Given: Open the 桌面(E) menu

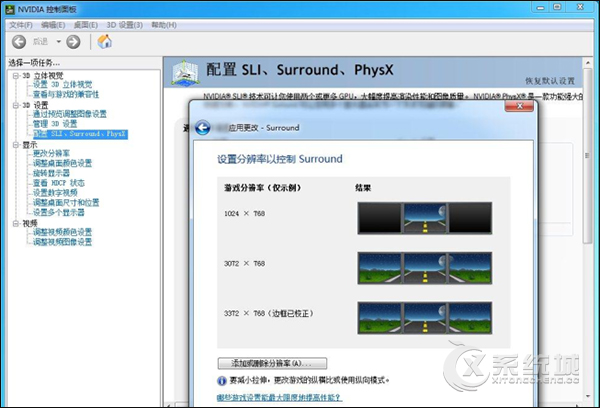Looking at the screenshot, I should (x=86, y=25).
